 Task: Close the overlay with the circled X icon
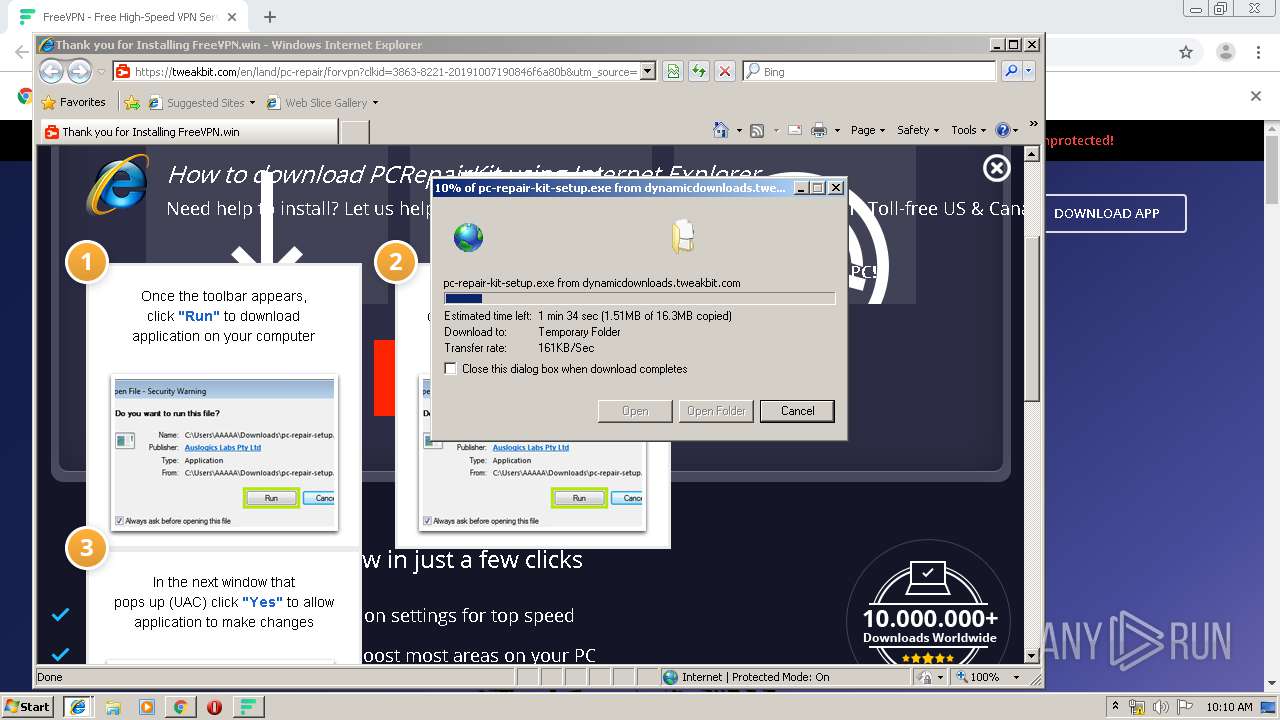996,168
